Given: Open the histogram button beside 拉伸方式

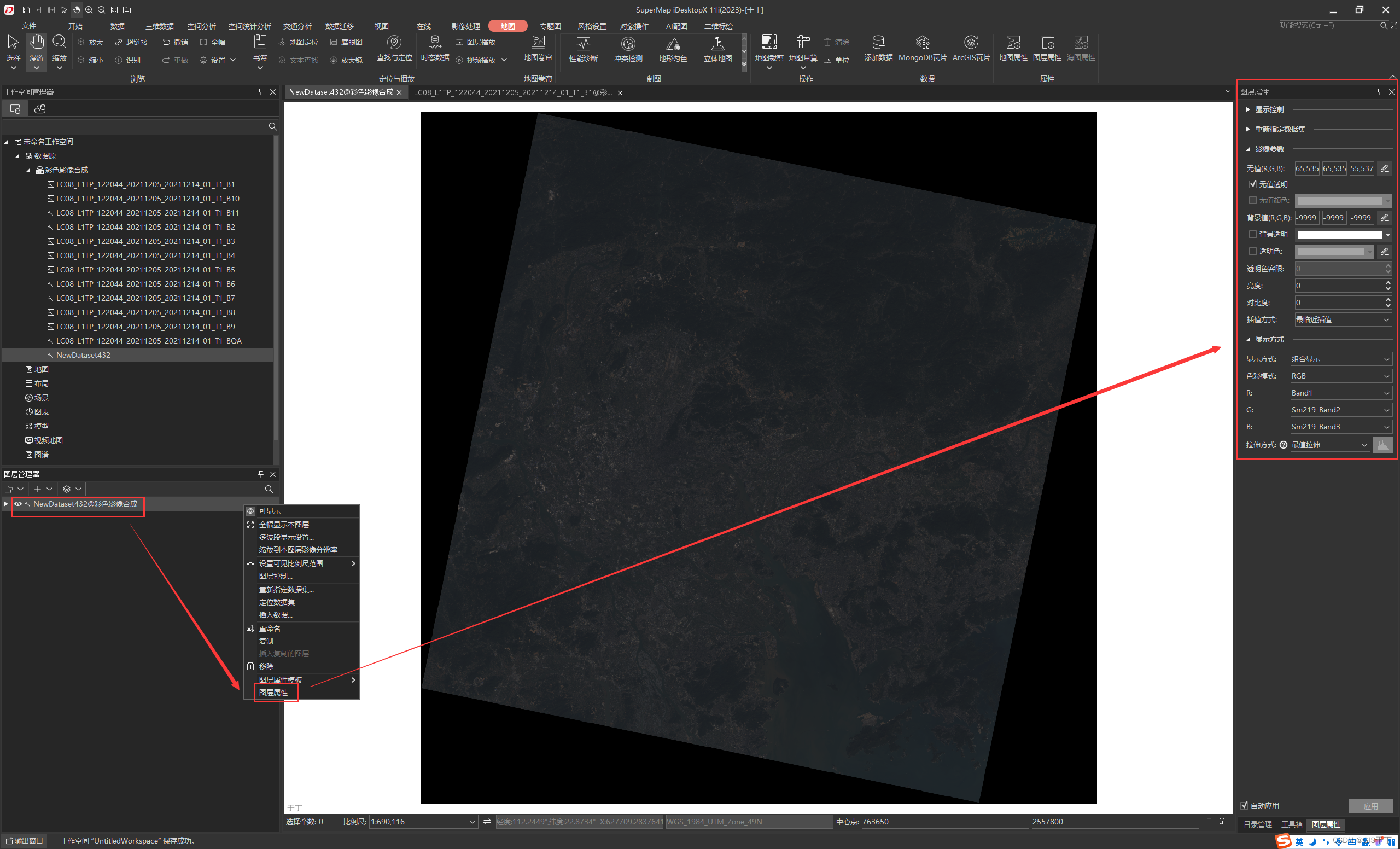Looking at the screenshot, I should click(x=1382, y=444).
